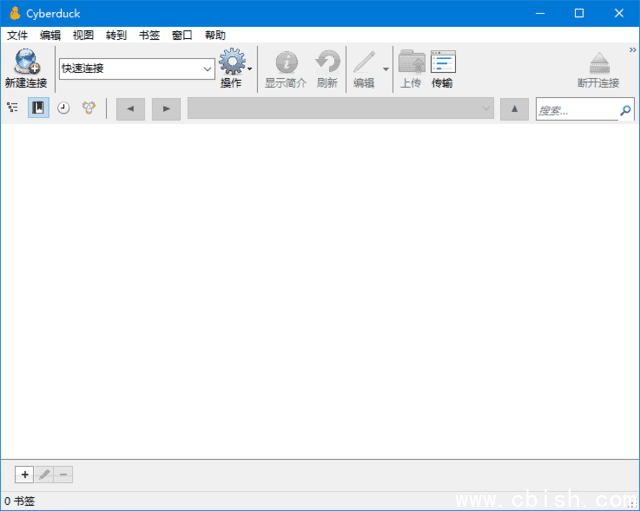The height and width of the screenshot is (511, 640).
Task: Switch to the browser outline view
Action: coord(12,108)
